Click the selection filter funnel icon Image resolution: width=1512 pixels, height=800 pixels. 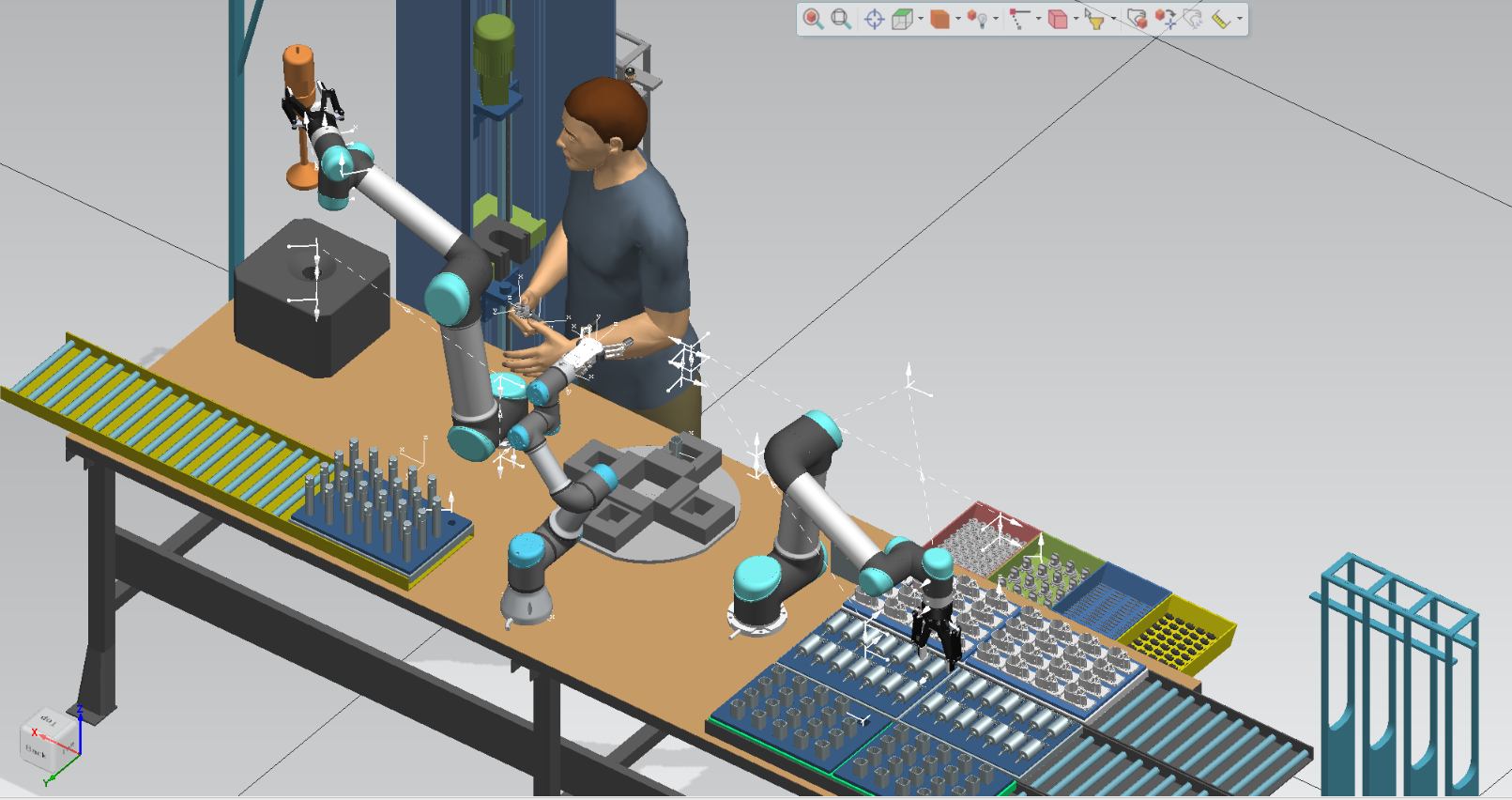pyautogui.click(x=1094, y=19)
